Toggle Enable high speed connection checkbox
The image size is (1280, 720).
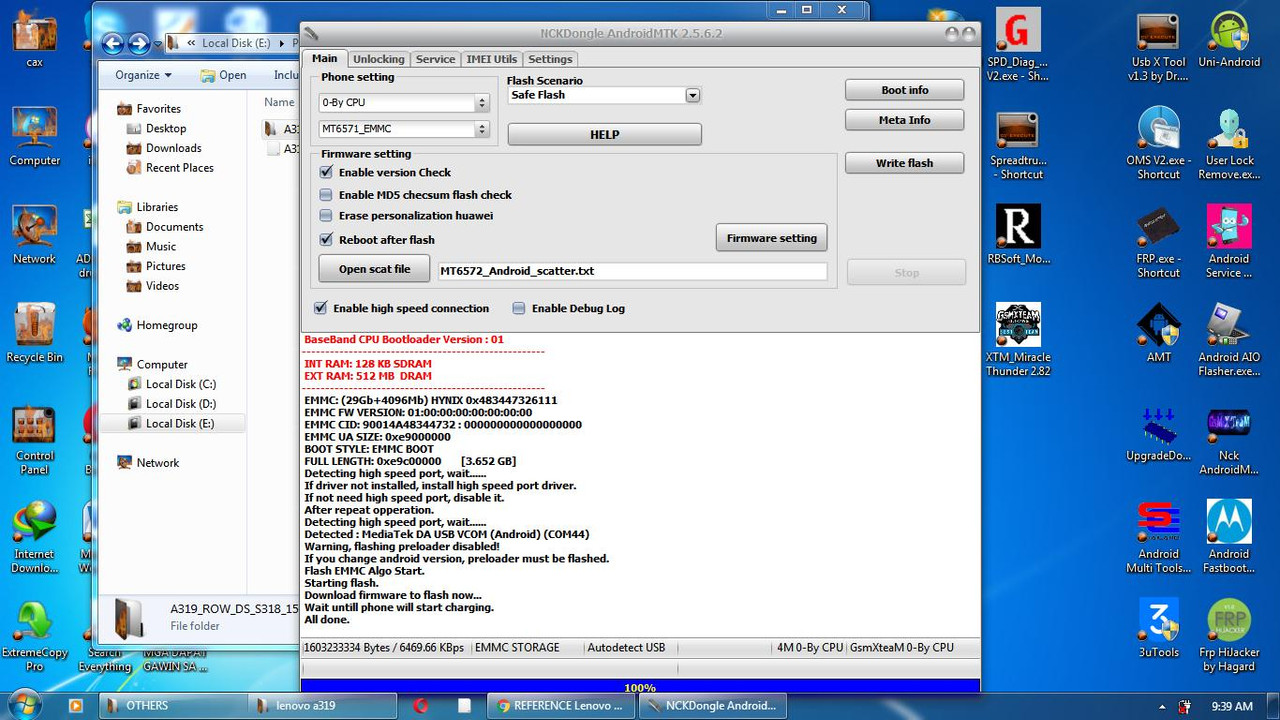321,308
